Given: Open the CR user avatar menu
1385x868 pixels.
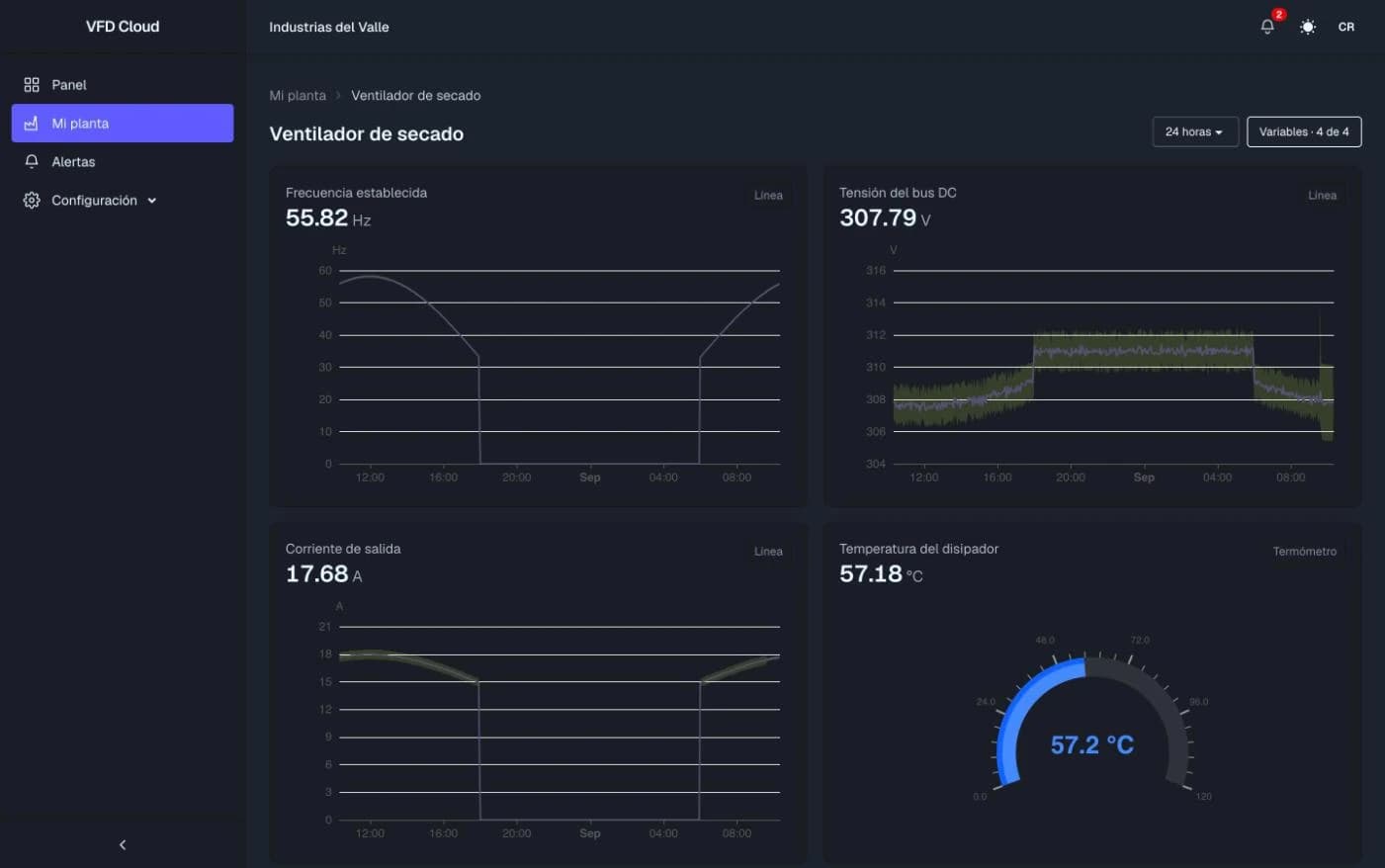Looking at the screenshot, I should click(x=1346, y=27).
